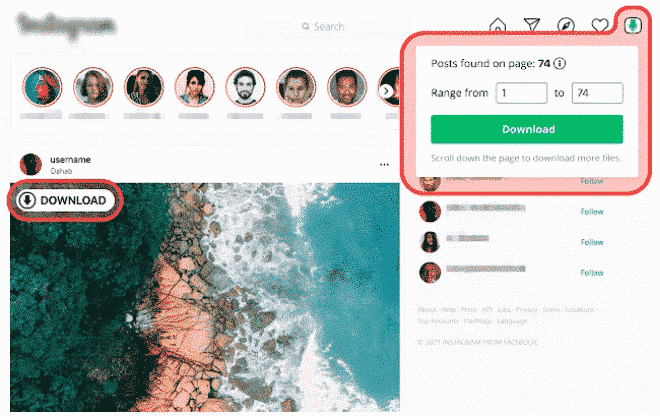Toggle the green downloader extension icon
This screenshot has height=416, width=660.
(x=632, y=25)
